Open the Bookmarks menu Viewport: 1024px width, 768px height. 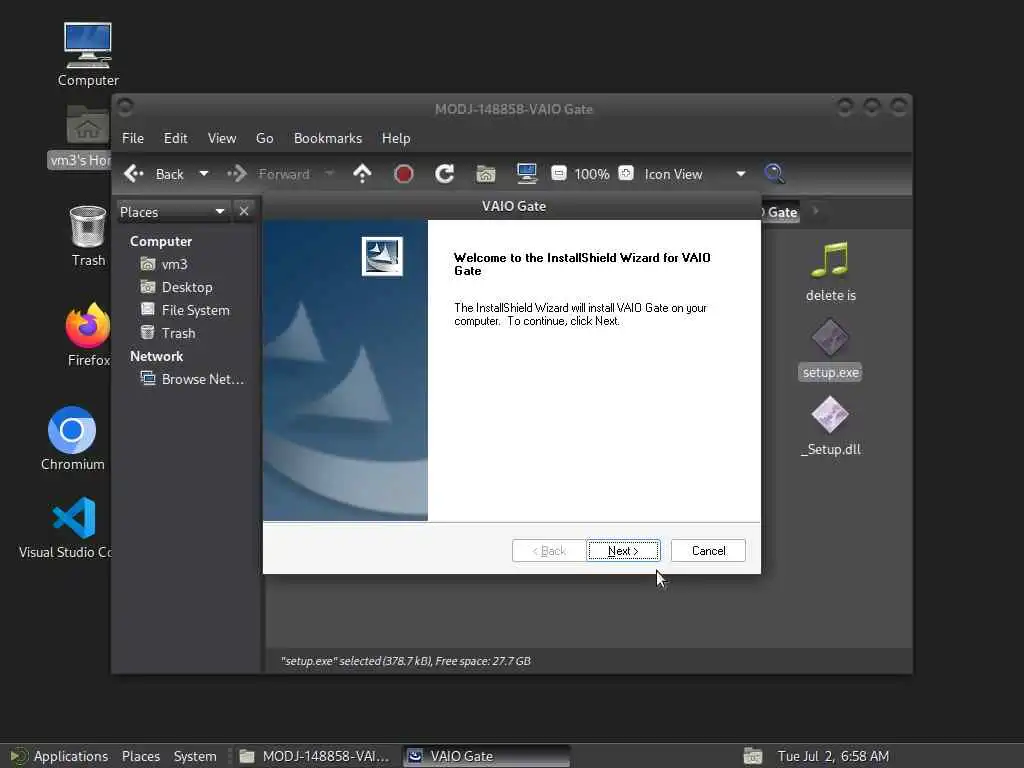point(327,138)
